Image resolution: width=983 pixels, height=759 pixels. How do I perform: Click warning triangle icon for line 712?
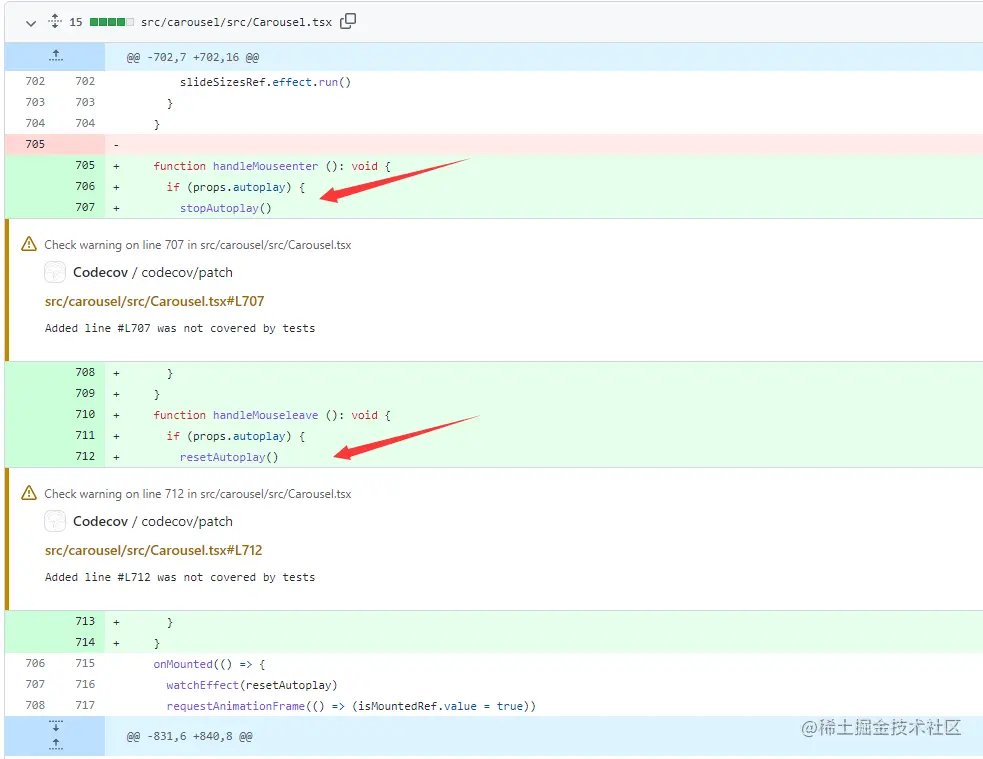[29, 493]
